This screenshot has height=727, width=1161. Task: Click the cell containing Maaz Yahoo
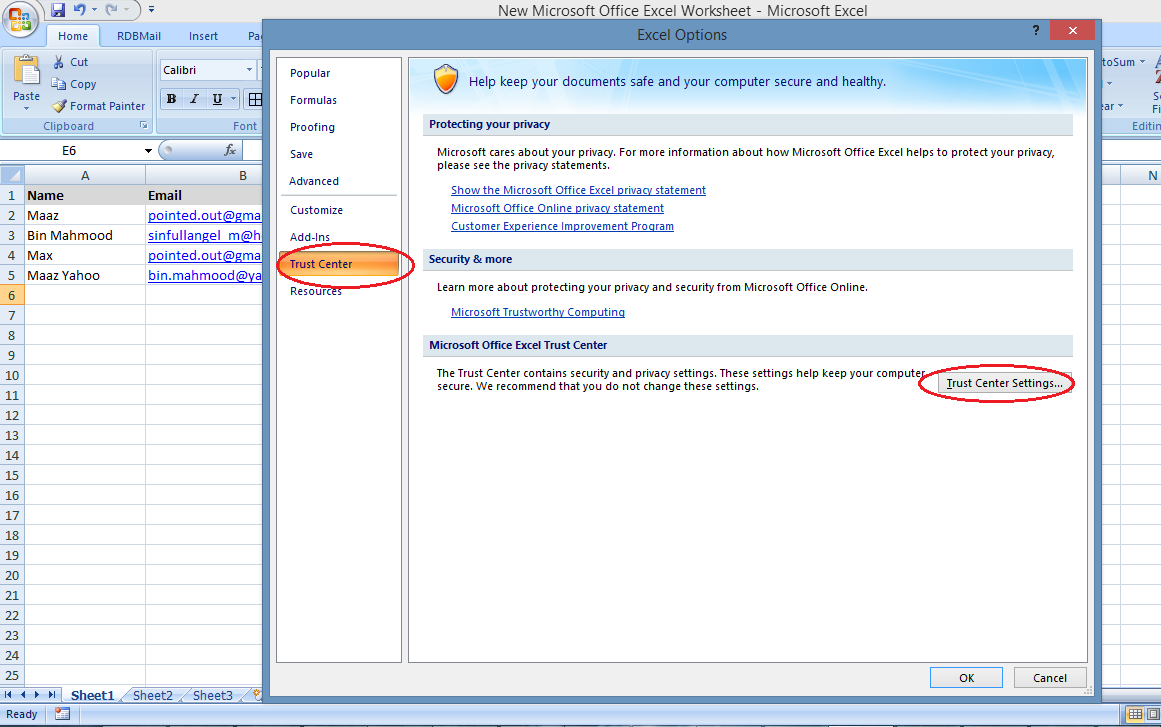[x=84, y=275]
